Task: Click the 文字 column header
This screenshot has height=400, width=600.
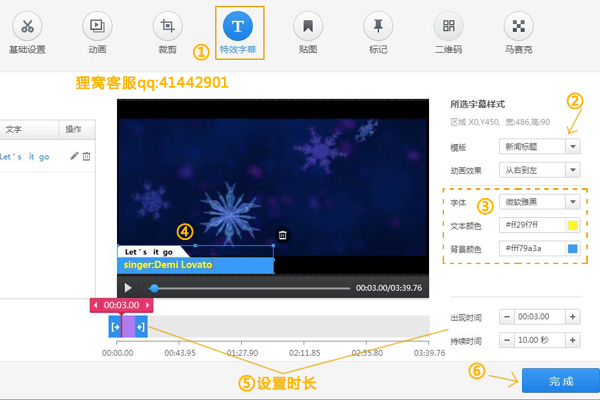Action: click(14, 129)
